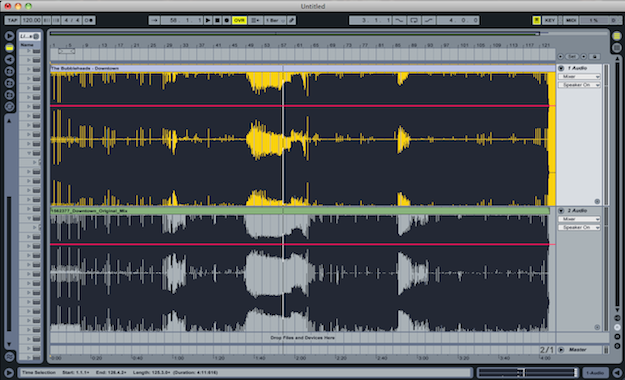Open the 1 Bar quantization dropdown
The height and width of the screenshot is (380, 625).
pos(275,20)
